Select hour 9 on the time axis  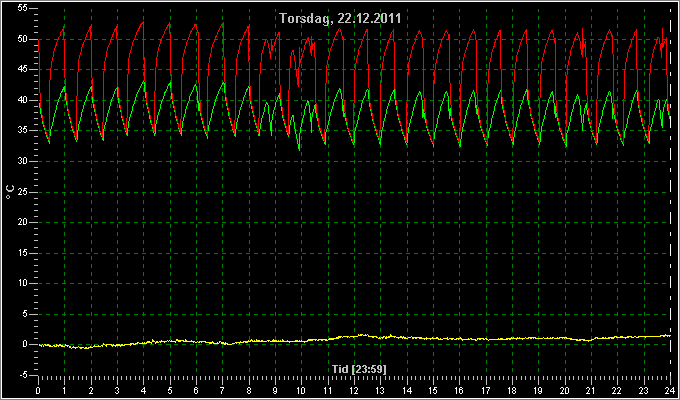275,390
